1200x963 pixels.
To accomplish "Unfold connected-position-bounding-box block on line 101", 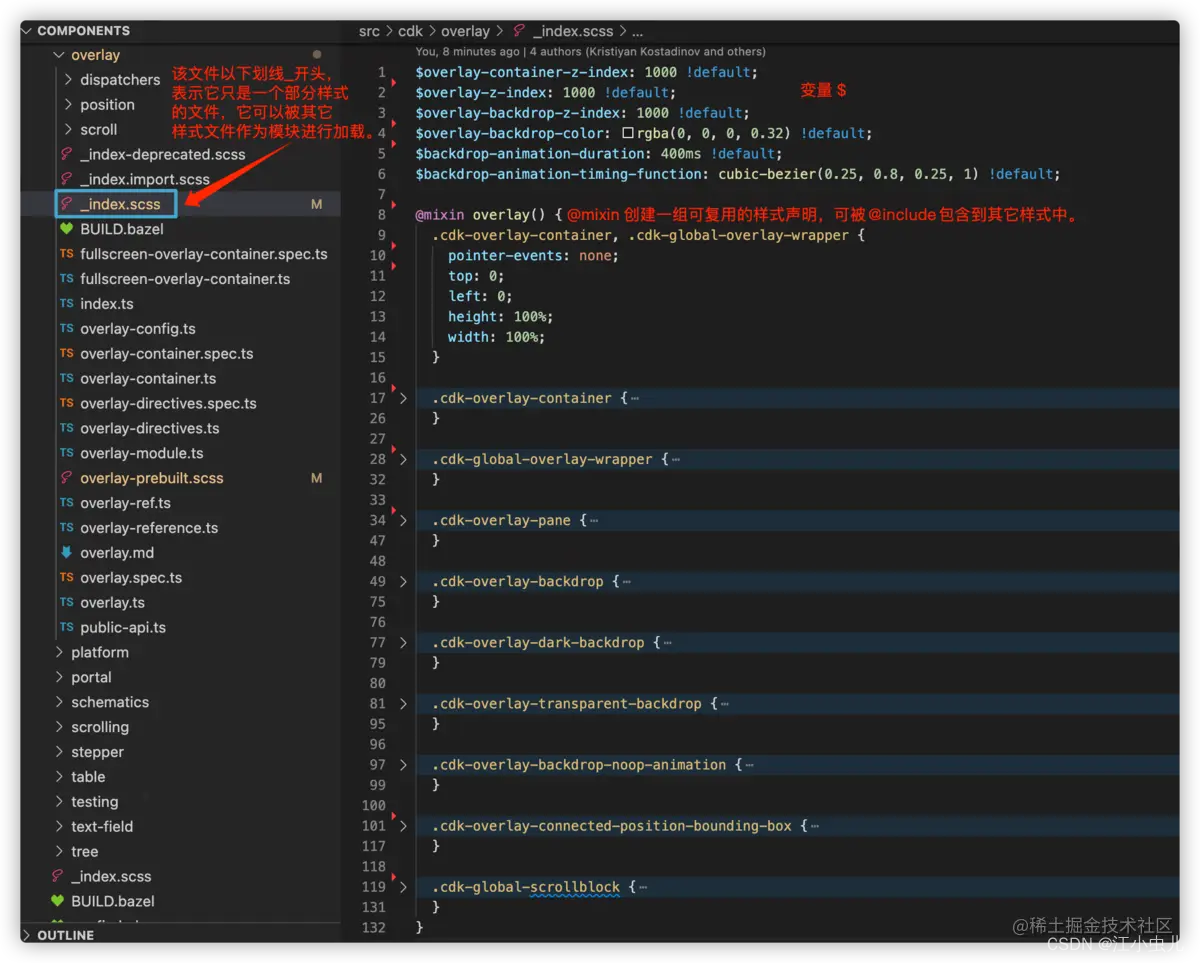I will point(403,826).
